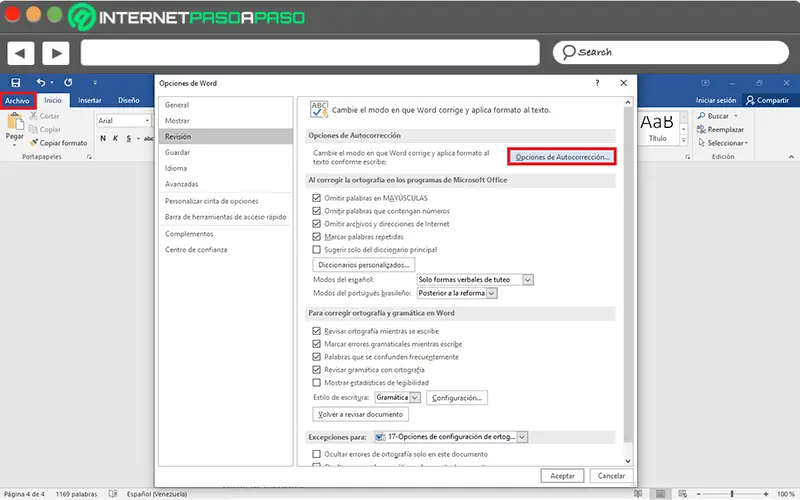Select Centro de confianza category
Image resolution: width=800 pixels, height=500 pixels.
[x=226, y=250]
